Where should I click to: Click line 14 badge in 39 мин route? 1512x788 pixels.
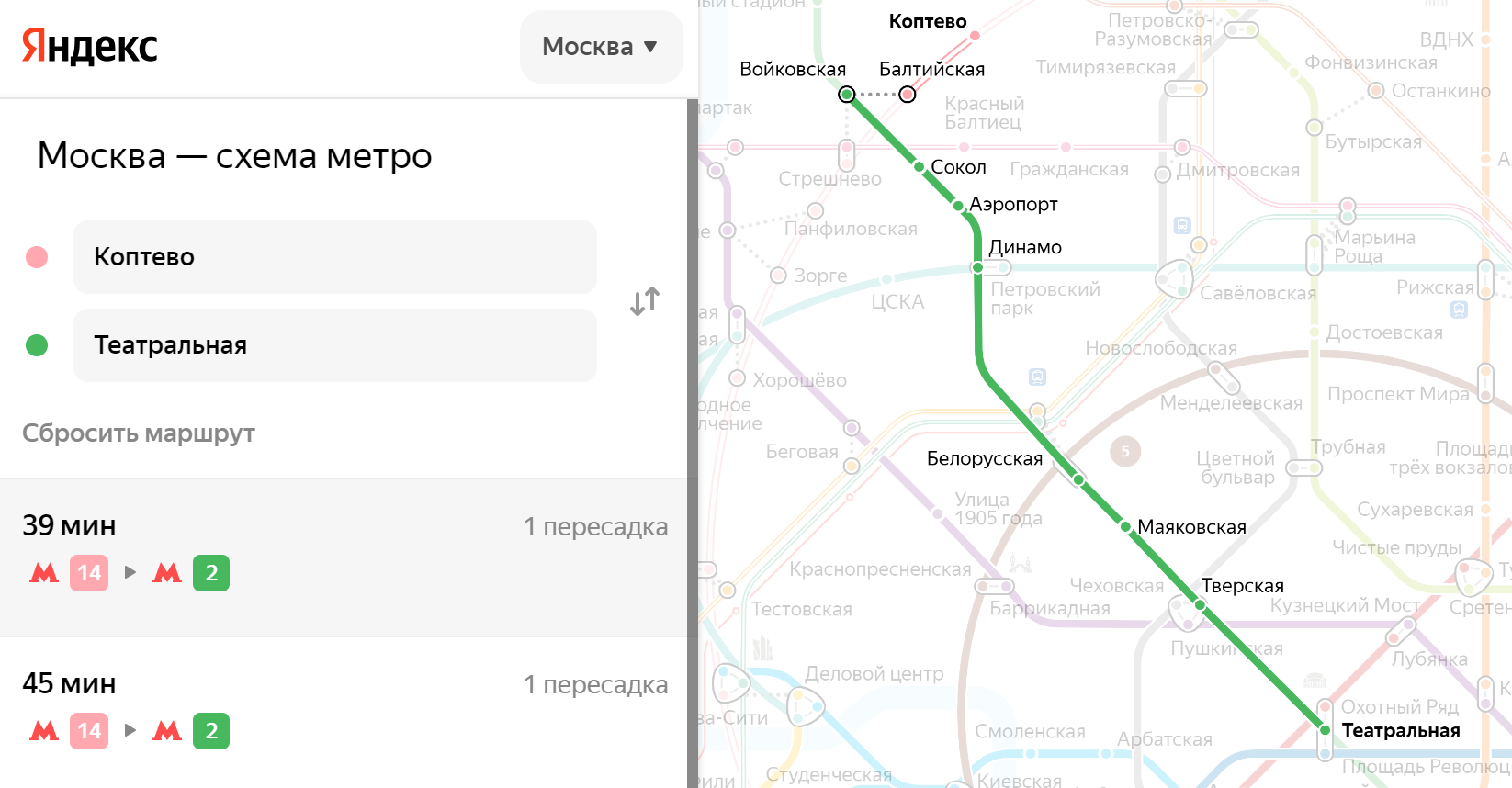[89, 573]
